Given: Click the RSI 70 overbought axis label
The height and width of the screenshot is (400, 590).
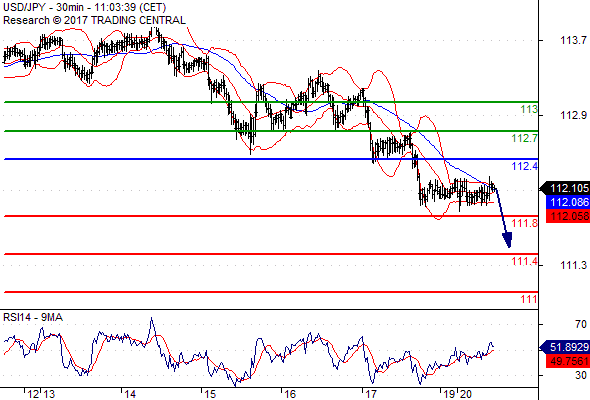Looking at the screenshot, I should pyautogui.click(x=581, y=324).
